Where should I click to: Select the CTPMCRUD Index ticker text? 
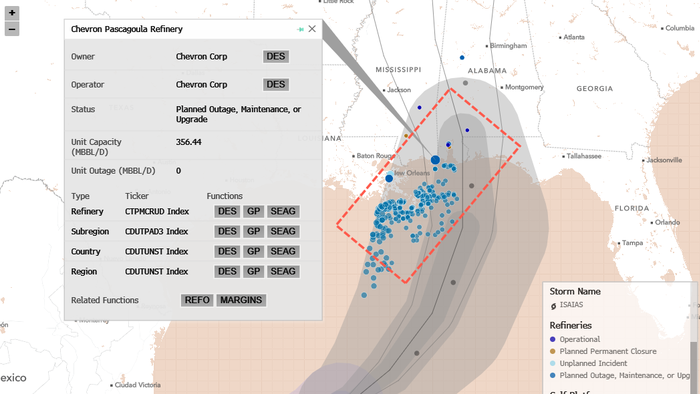point(157,212)
